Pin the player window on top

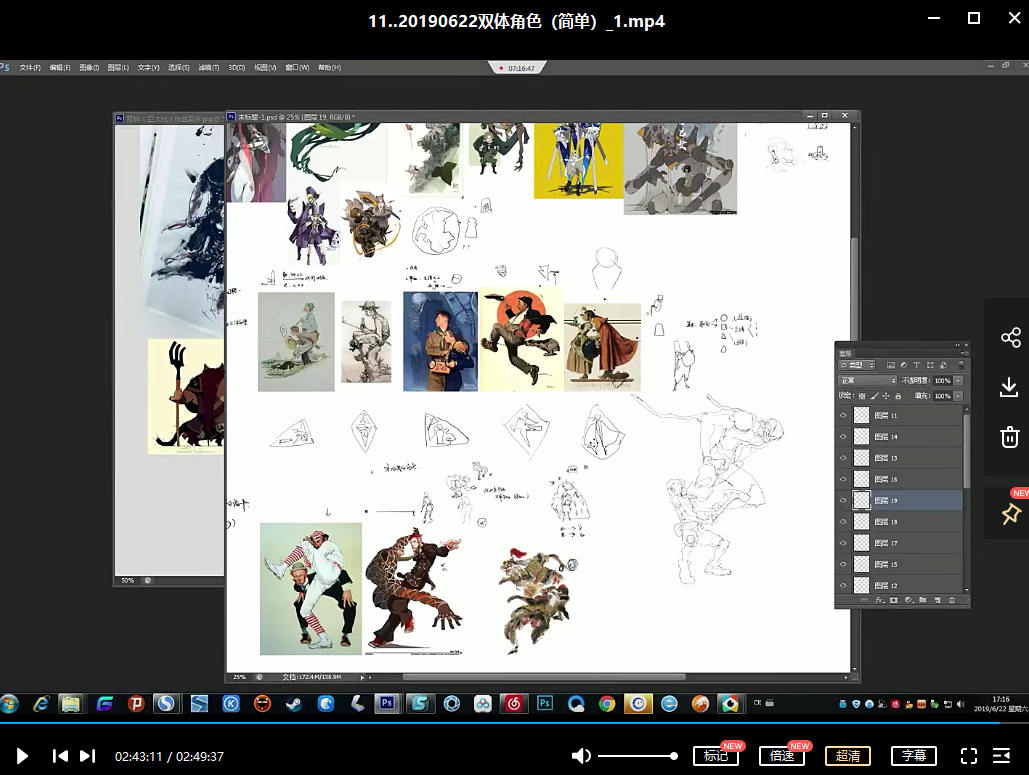click(1010, 514)
